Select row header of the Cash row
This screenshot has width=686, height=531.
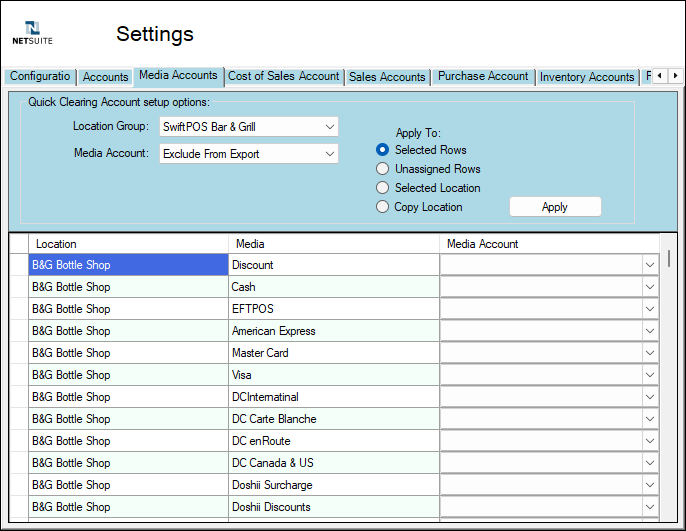coord(19,287)
